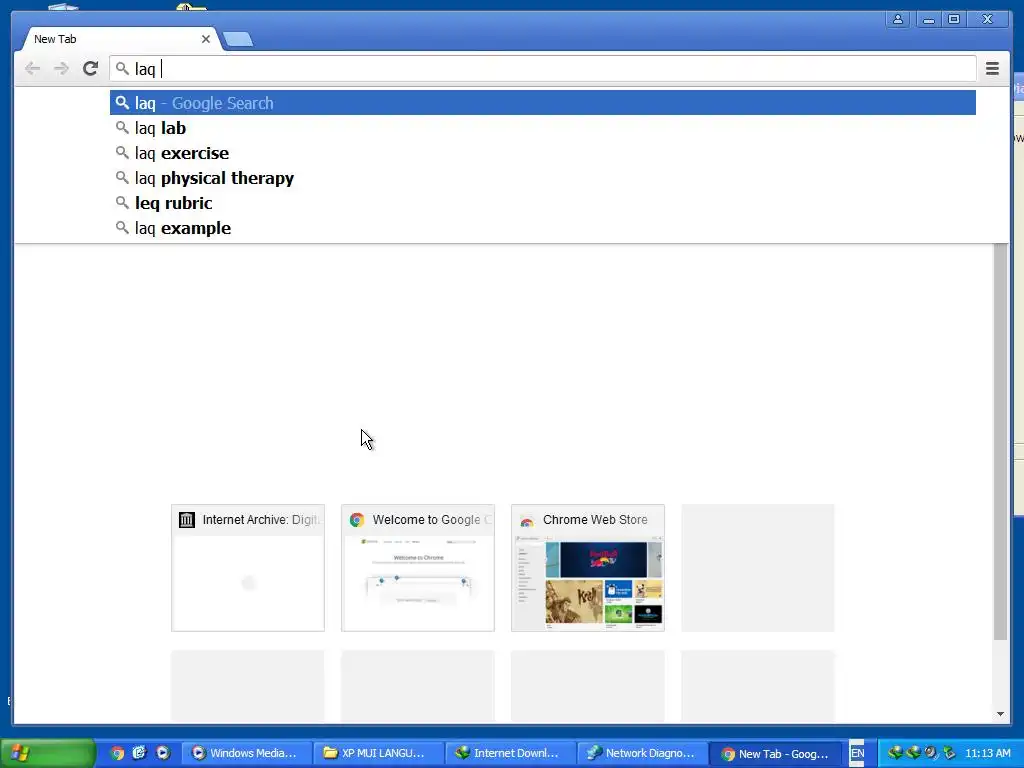This screenshot has height=768, width=1024.
Task: Click the scrollbar down arrow
Action: tap(1000, 714)
